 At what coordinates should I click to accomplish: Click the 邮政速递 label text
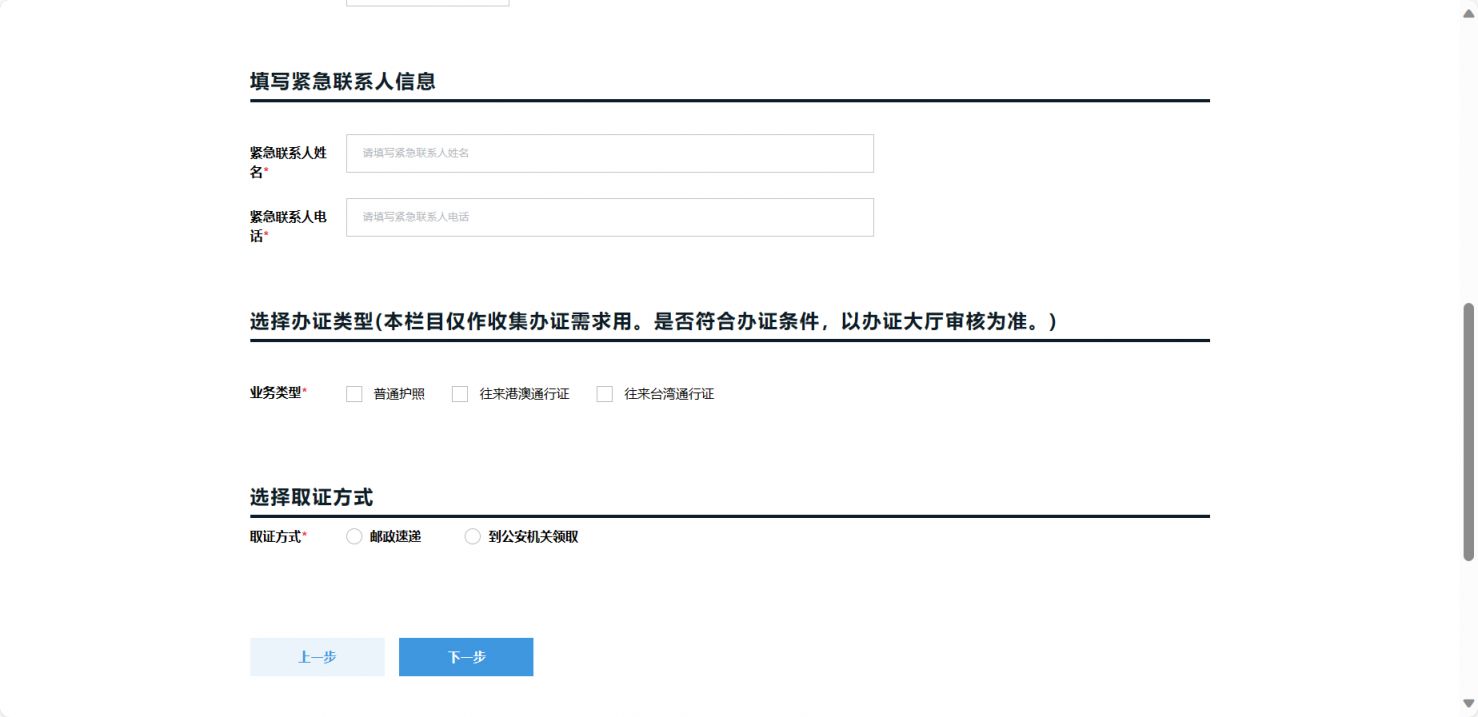pyautogui.click(x=395, y=536)
